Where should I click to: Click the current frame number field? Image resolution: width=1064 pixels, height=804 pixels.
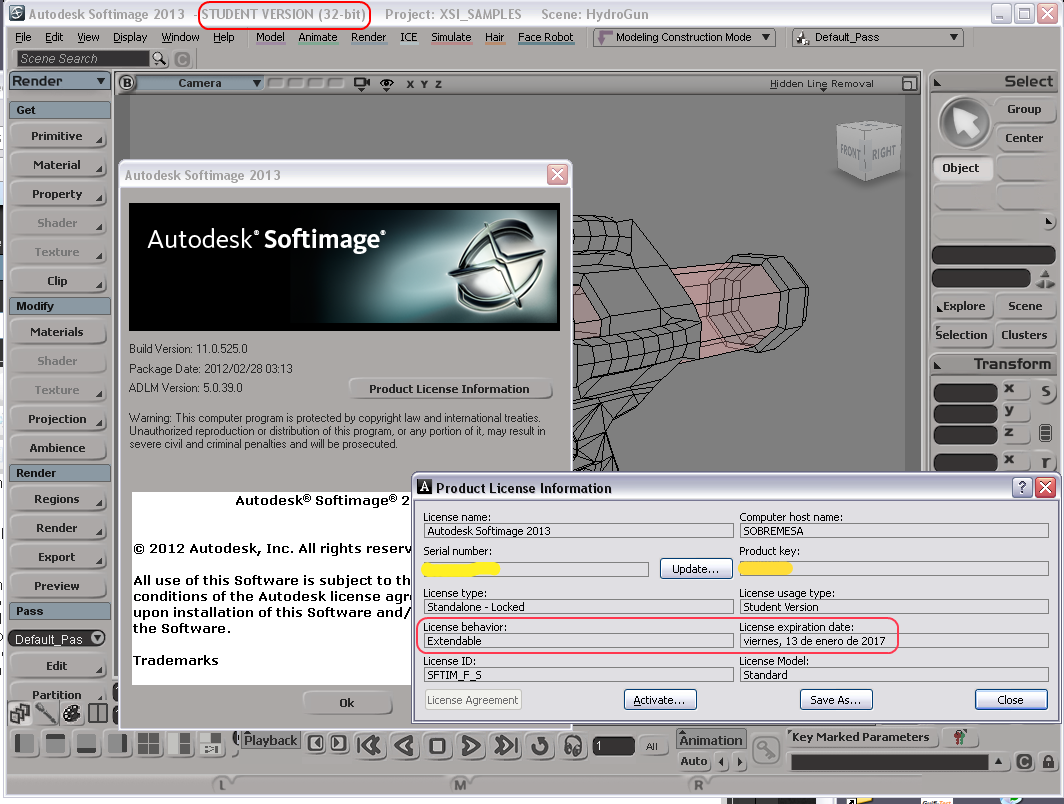click(613, 746)
